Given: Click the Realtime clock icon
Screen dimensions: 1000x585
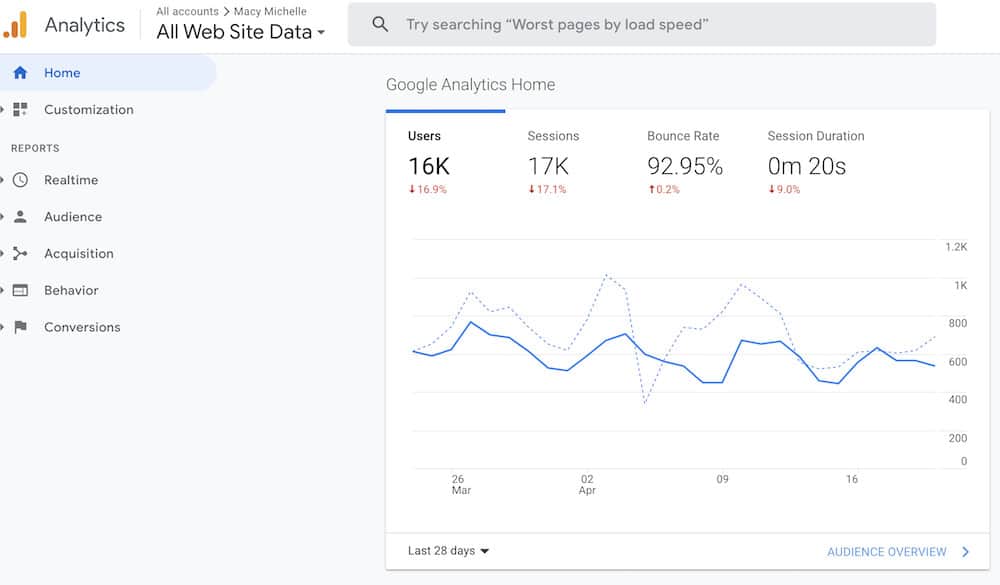Looking at the screenshot, I should (20, 180).
